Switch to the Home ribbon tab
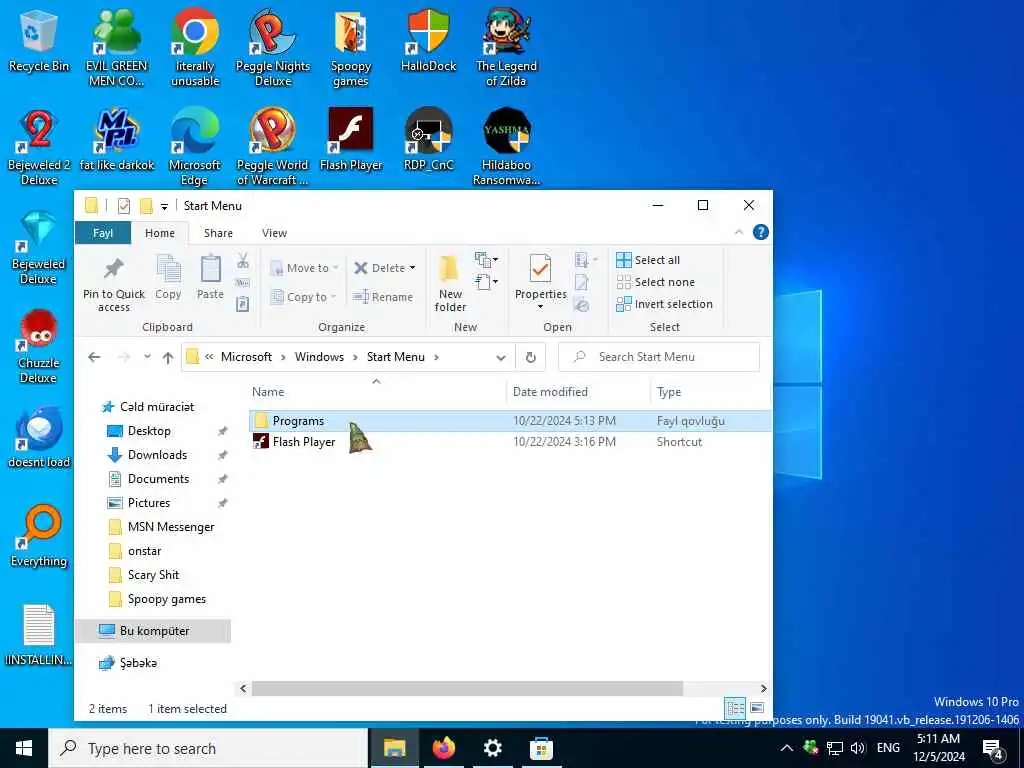The height and width of the screenshot is (768, 1024). 160,233
